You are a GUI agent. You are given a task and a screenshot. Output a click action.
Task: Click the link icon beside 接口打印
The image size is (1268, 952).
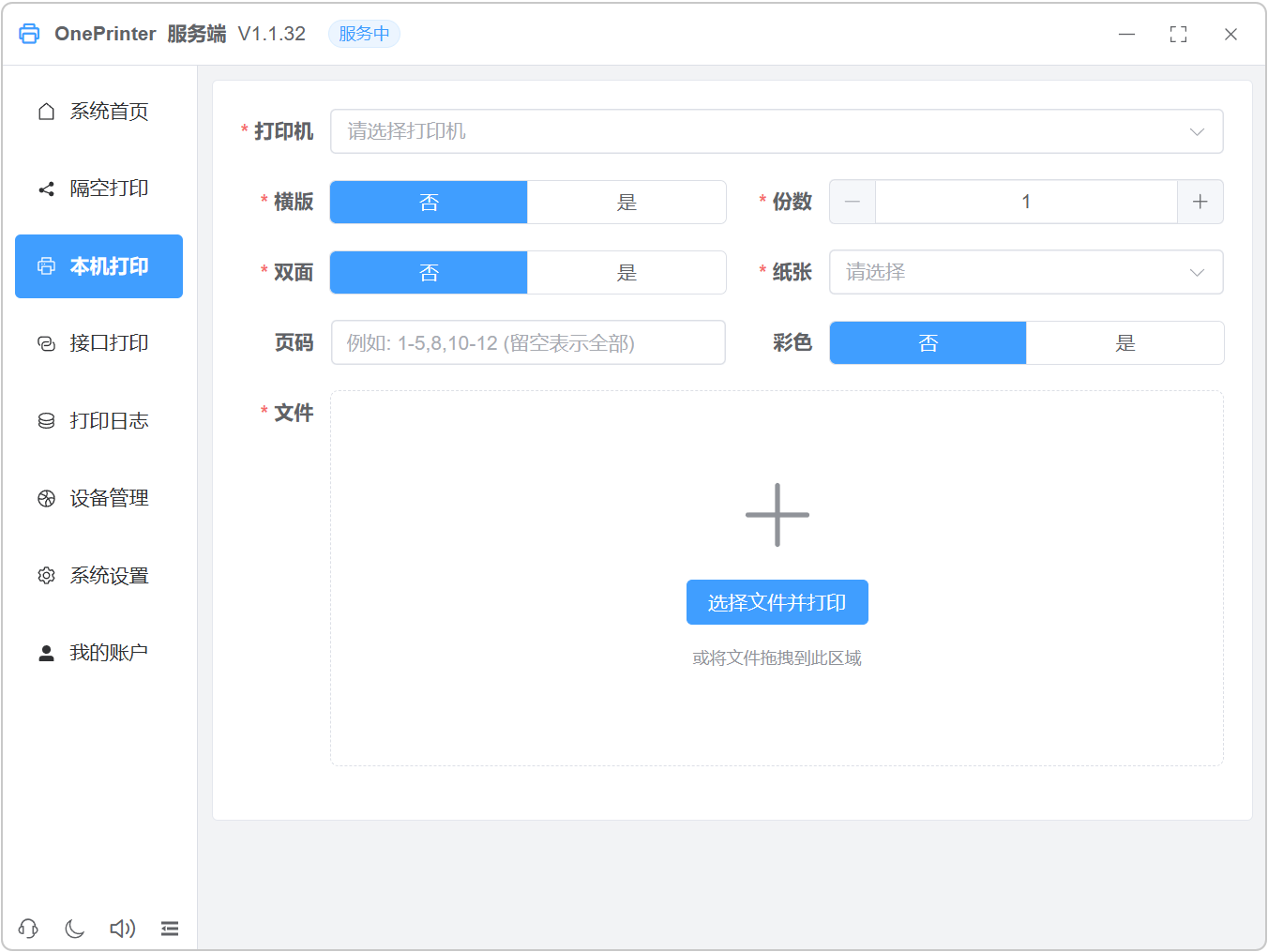[46, 343]
